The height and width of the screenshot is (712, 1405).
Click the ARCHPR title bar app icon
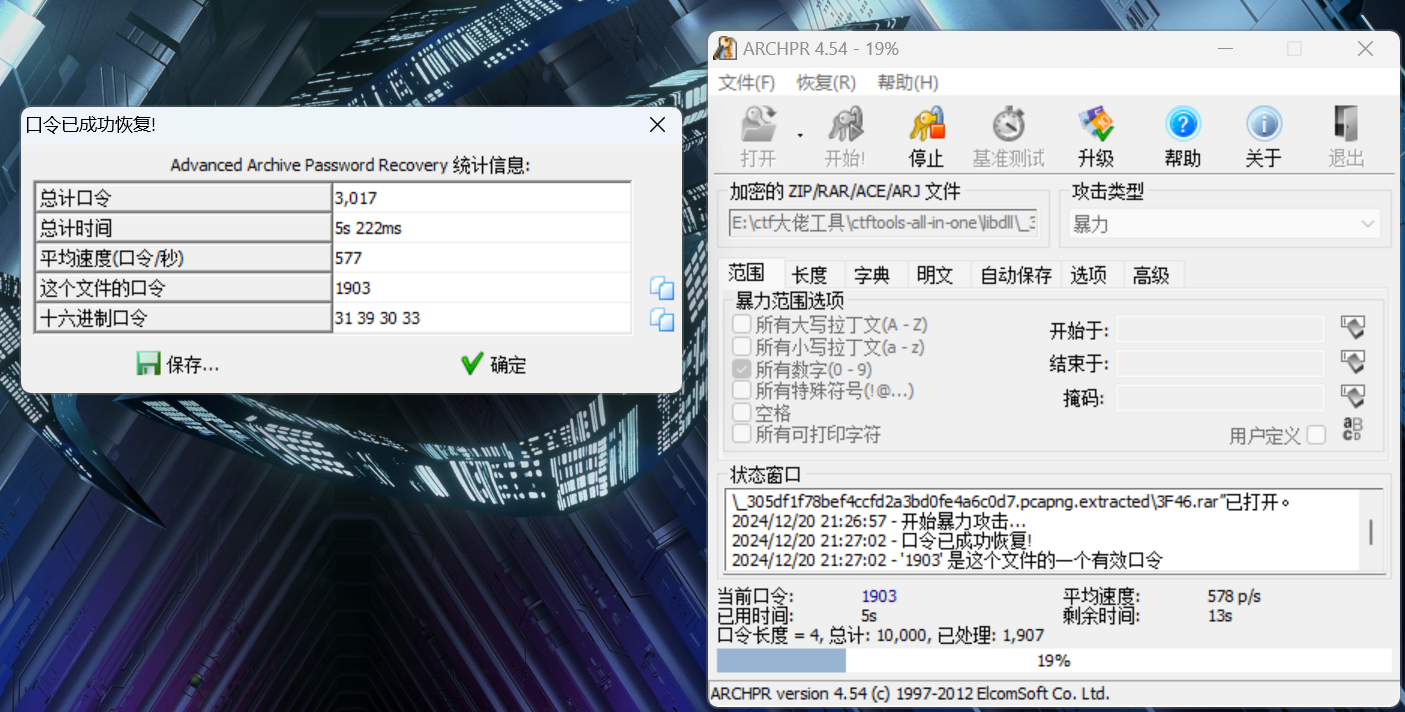[x=726, y=48]
